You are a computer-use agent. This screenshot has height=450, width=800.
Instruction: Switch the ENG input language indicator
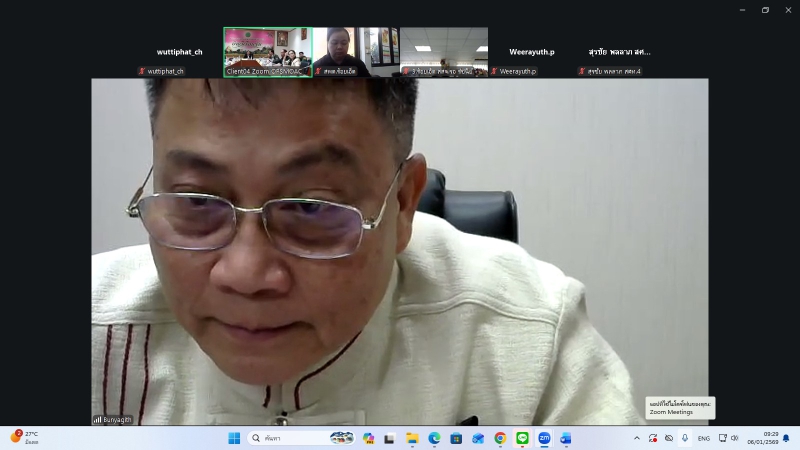click(x=704, y=438)
